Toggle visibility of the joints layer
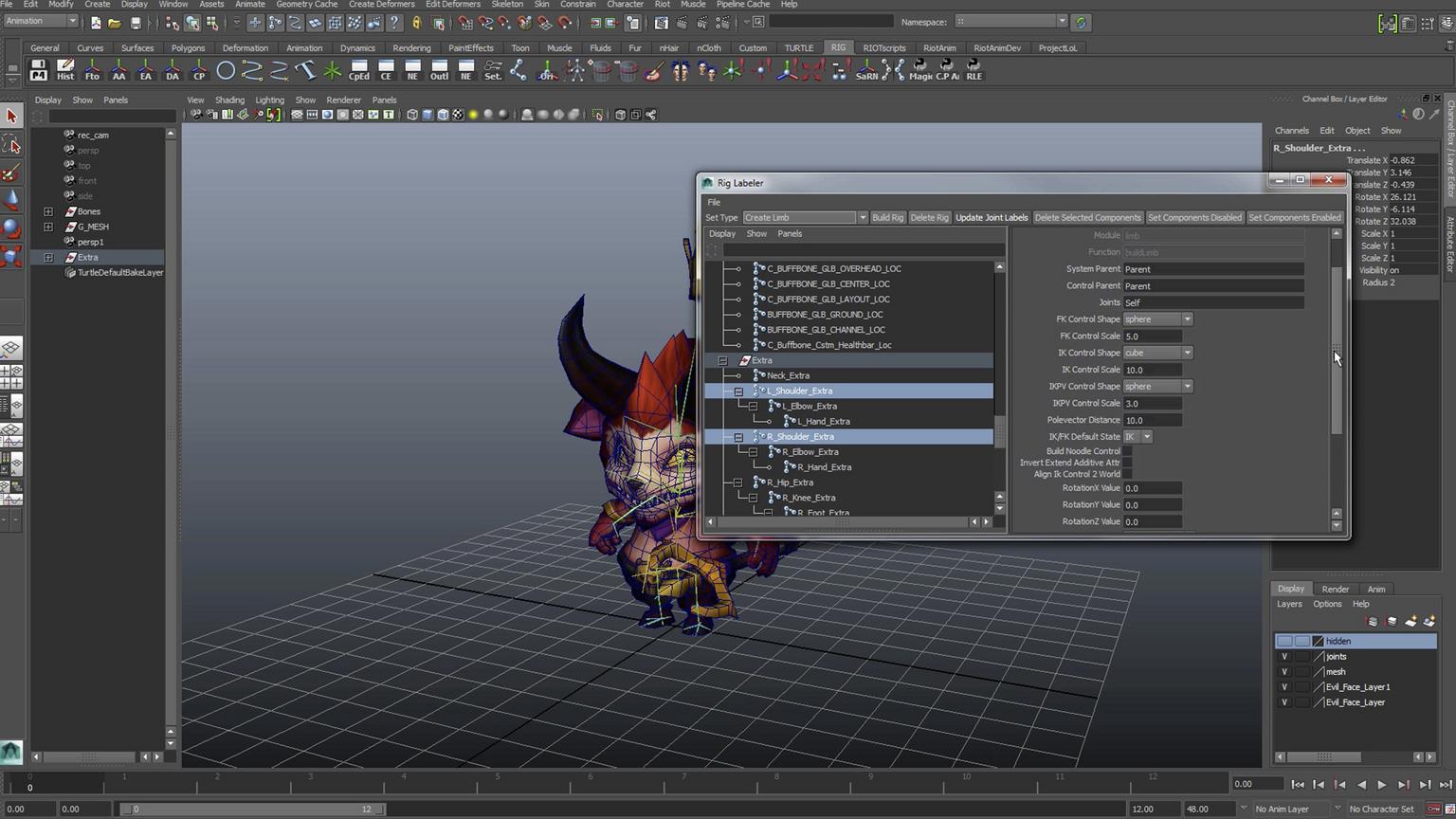1456x819 pixels. point(1284,656)
